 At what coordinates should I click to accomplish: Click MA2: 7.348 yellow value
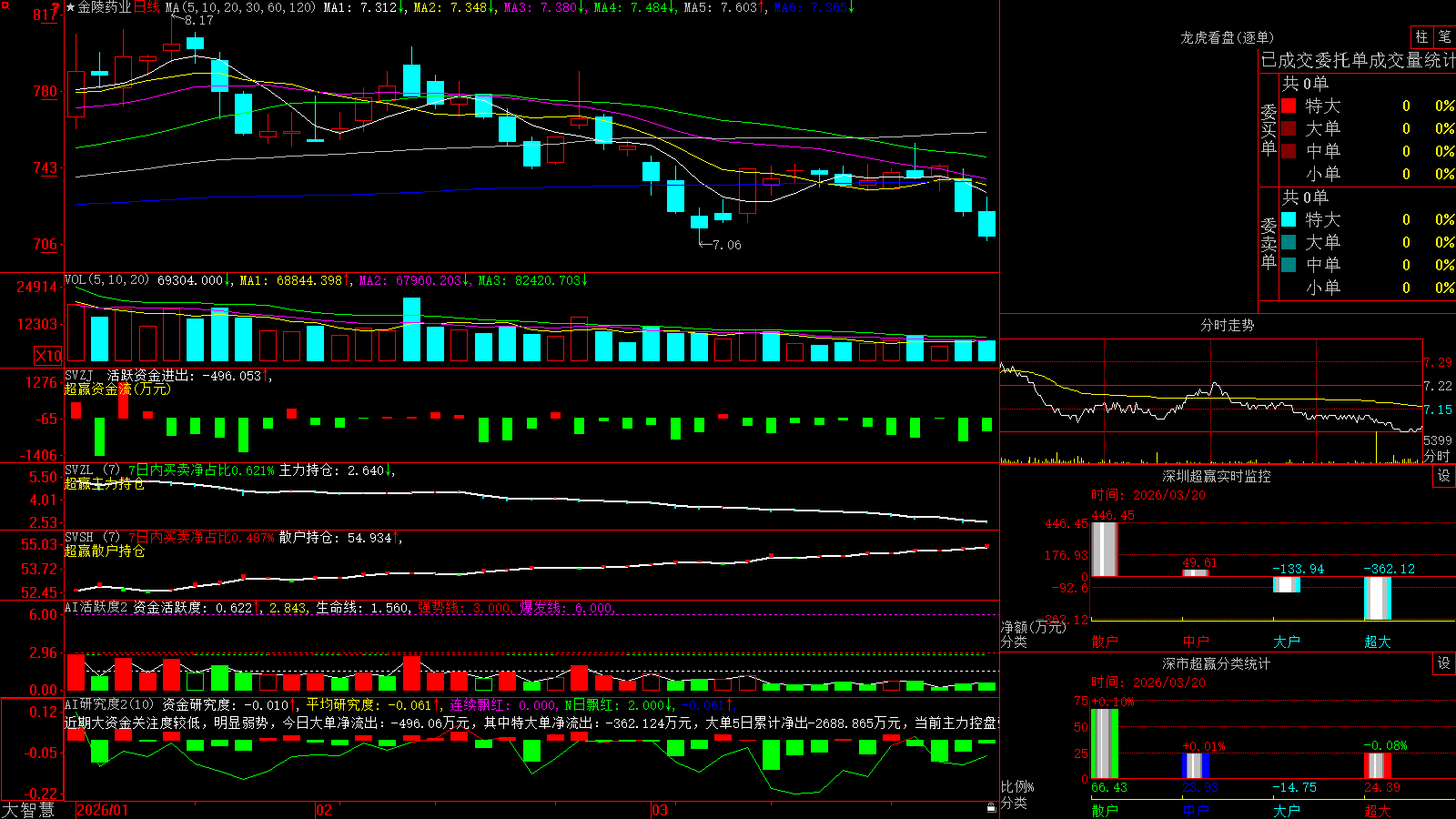click(451, 7)
